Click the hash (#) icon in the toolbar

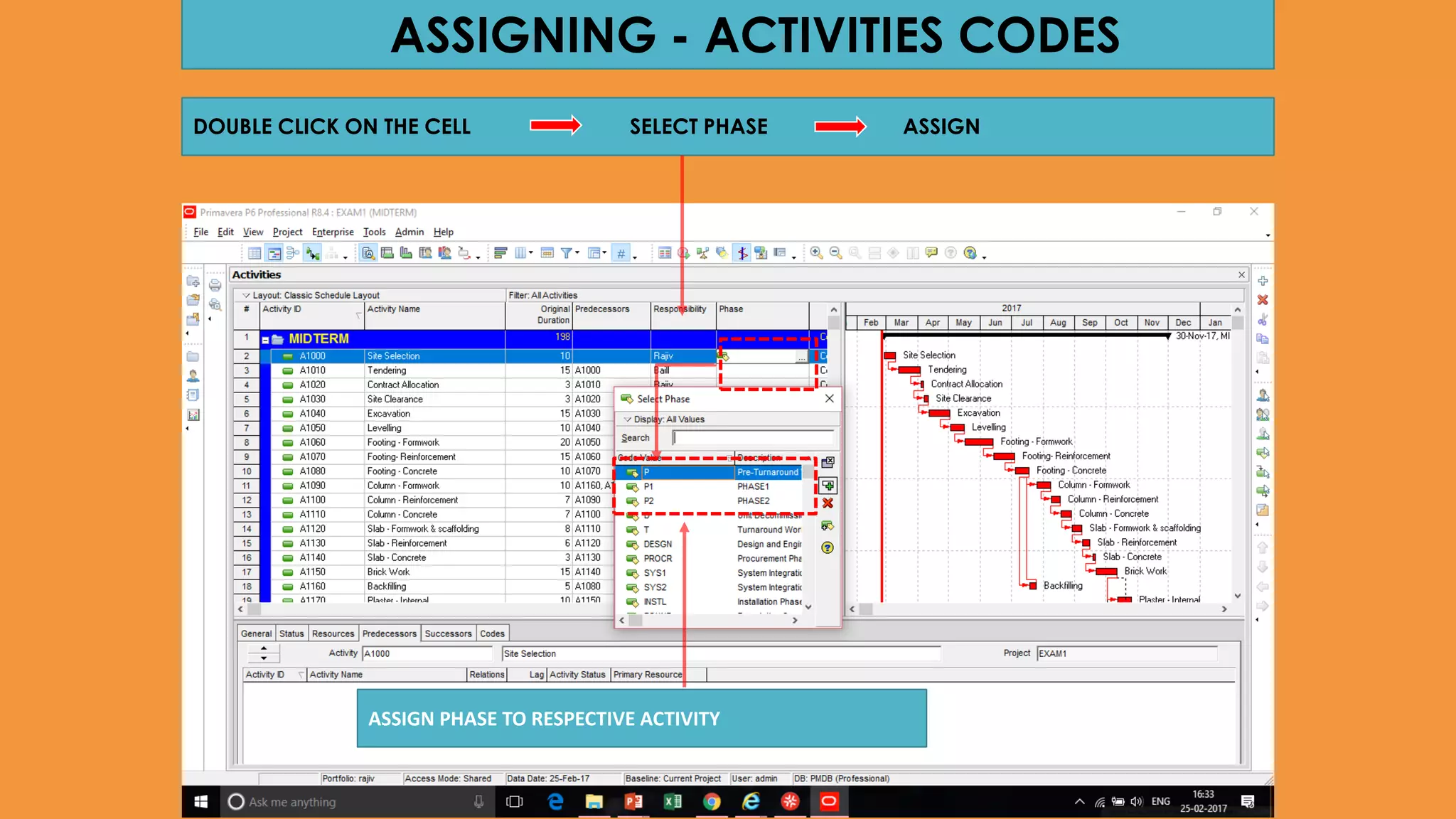621,254
